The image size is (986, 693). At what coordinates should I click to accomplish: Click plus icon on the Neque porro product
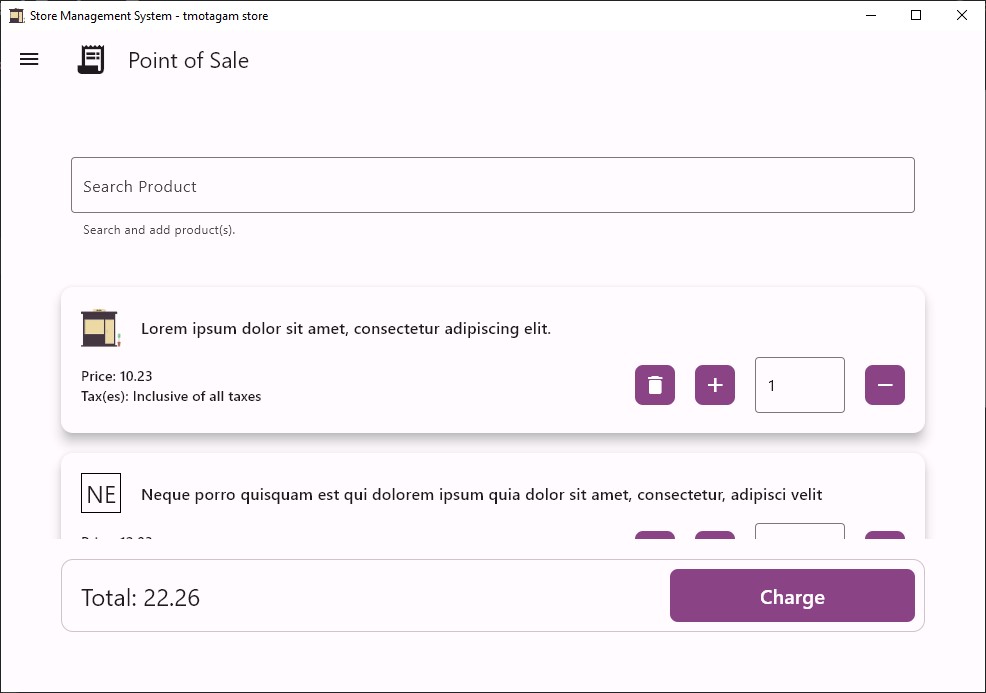tap(715, 540)
